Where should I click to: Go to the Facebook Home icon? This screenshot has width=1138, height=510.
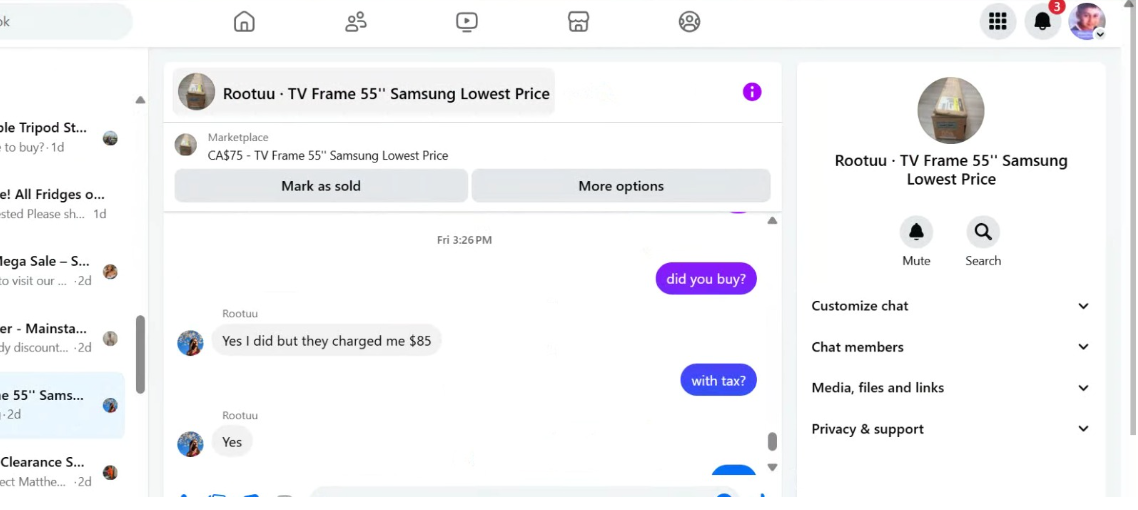click(245, 22)
